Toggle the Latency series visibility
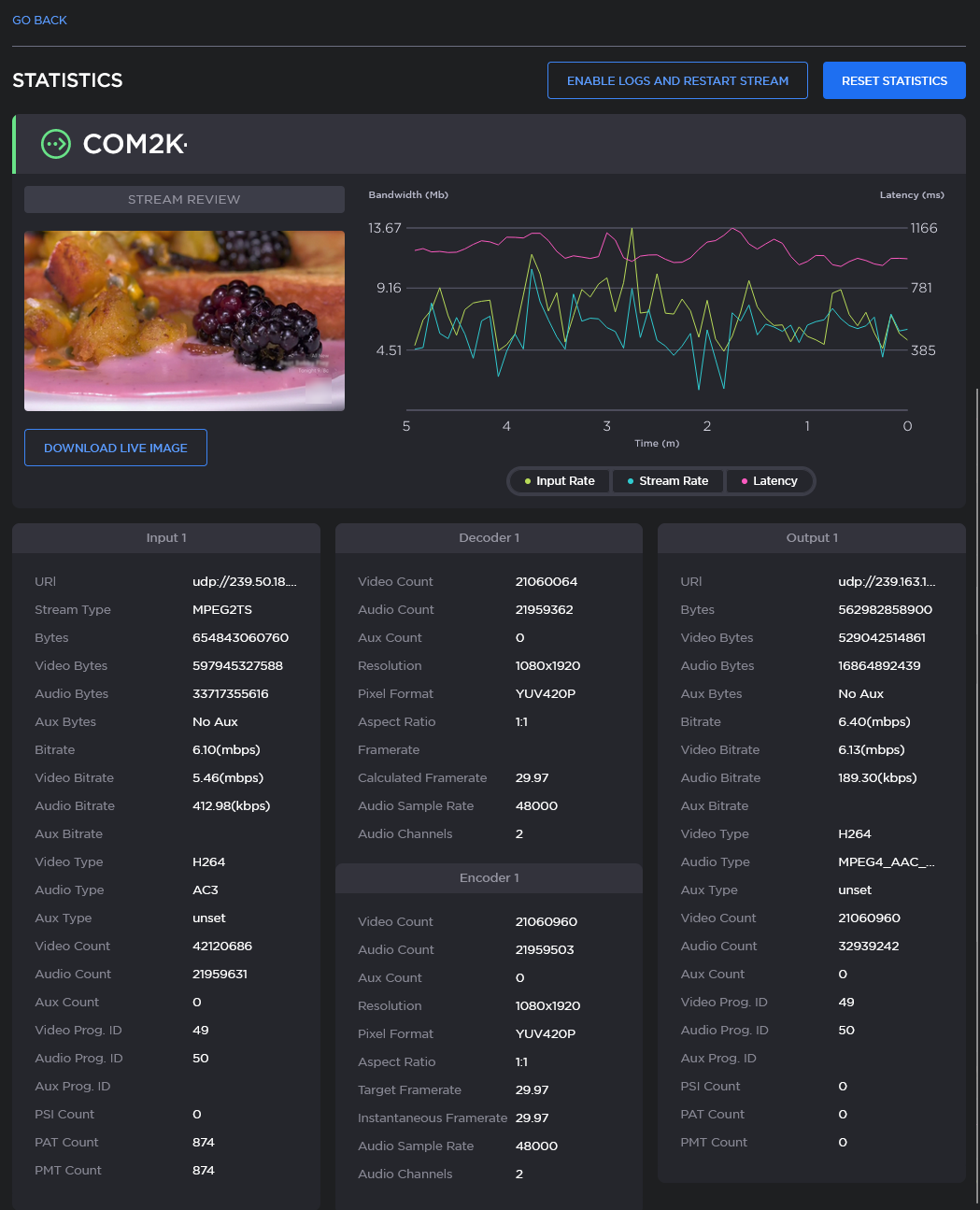Screen dimensions: 980x1210 (x=770, y=480)
